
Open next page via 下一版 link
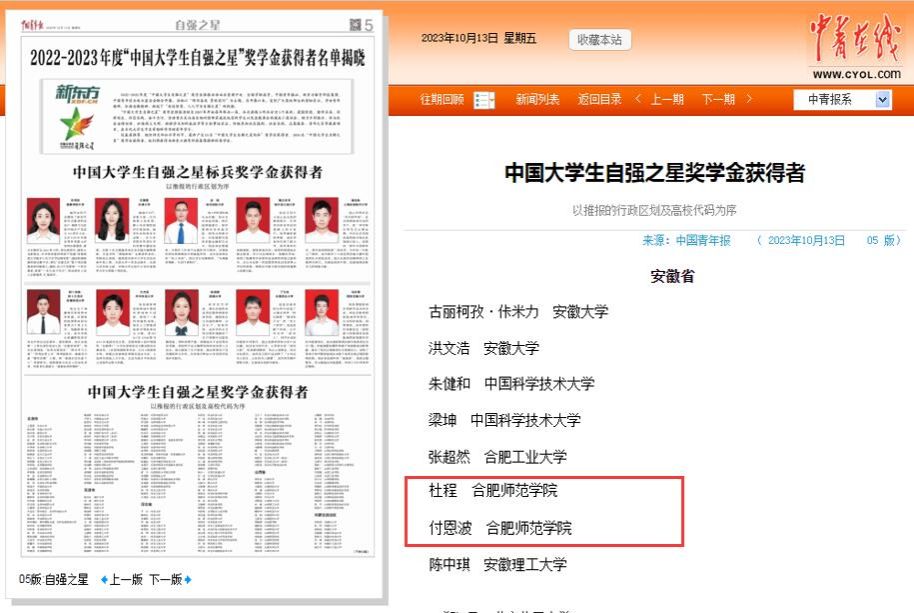pos(165,580)
